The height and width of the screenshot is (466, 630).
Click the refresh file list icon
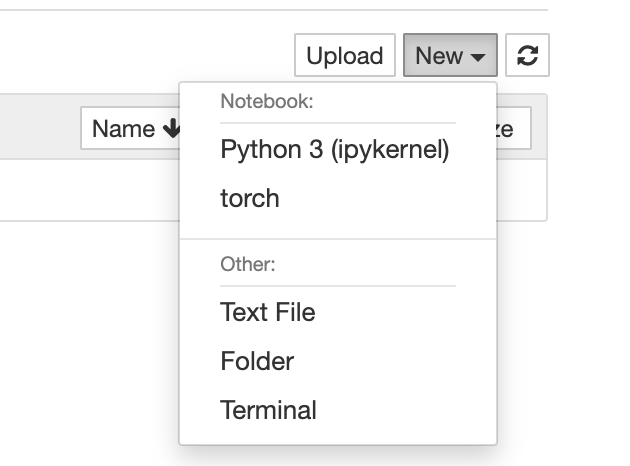click(x=527, y=55)
